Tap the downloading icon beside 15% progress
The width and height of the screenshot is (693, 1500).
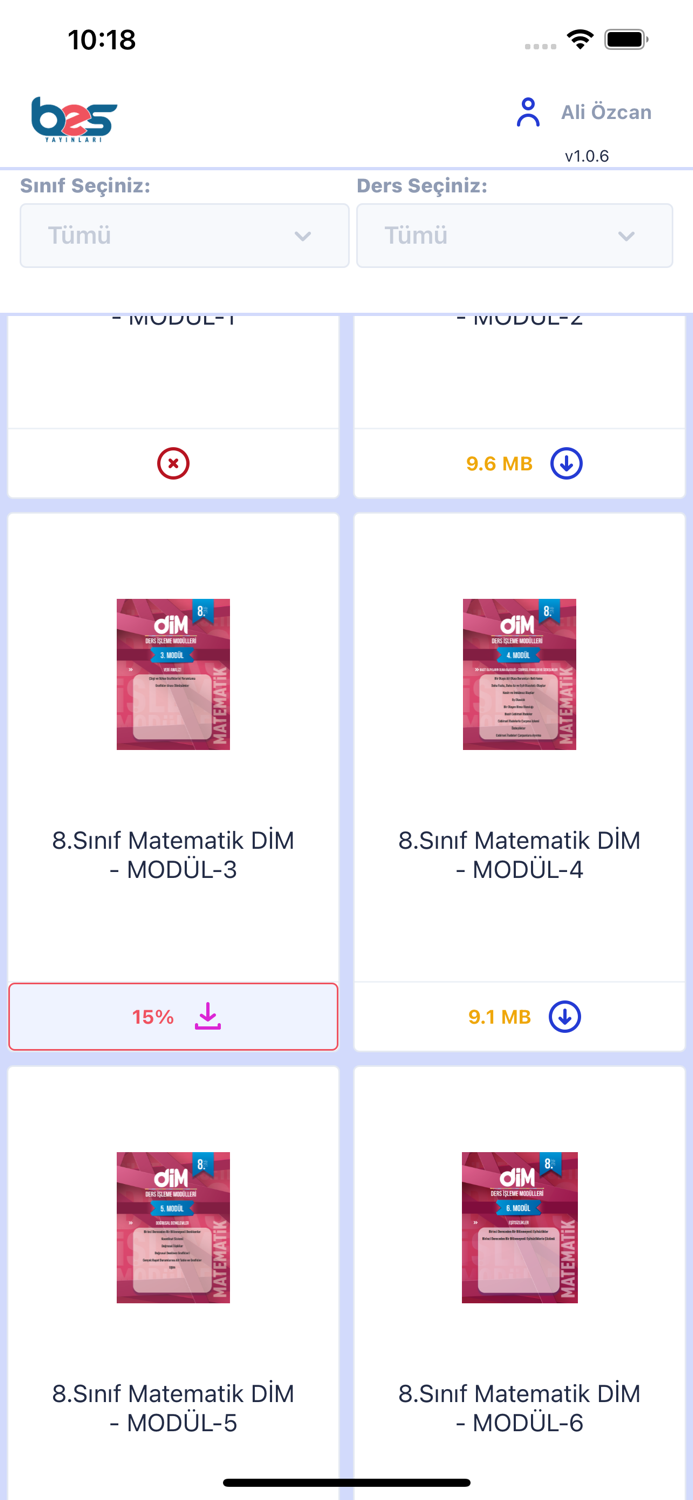[208, 1015]
